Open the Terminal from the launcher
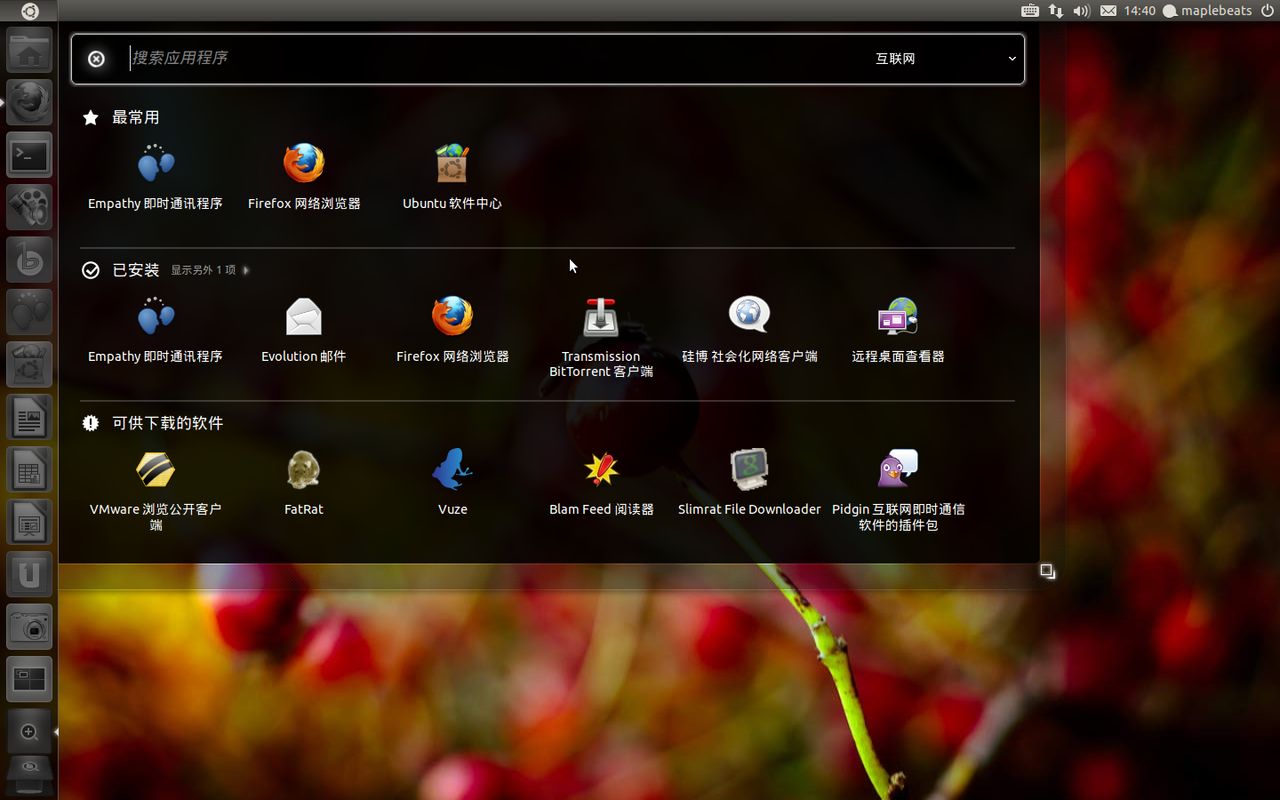The width and height of the screenshot is (1280, 800). [29, 155]
